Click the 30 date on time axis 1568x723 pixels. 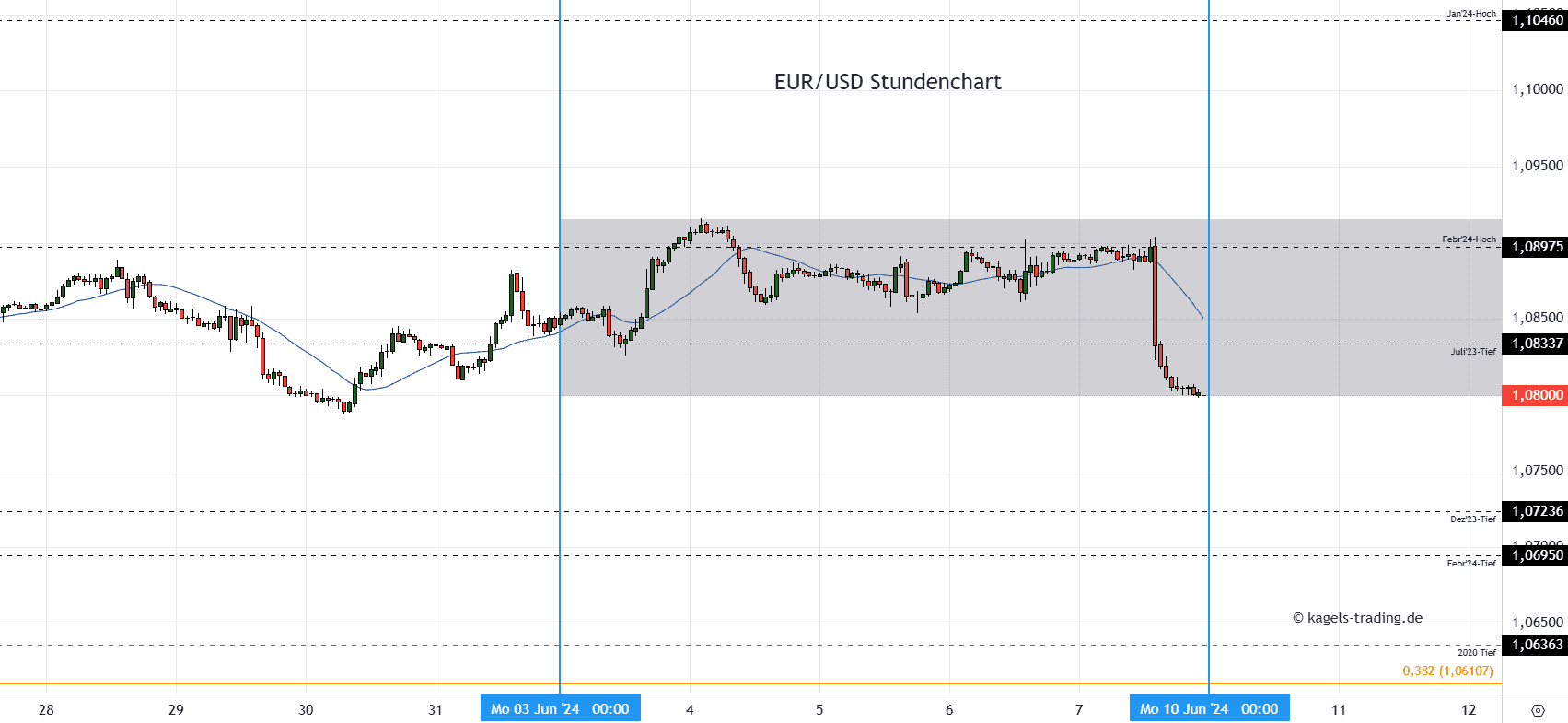(x=306, y=710)
